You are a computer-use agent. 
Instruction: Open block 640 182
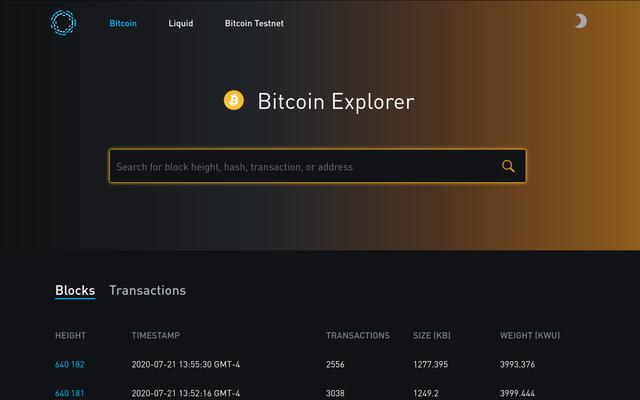pos(70,364)
